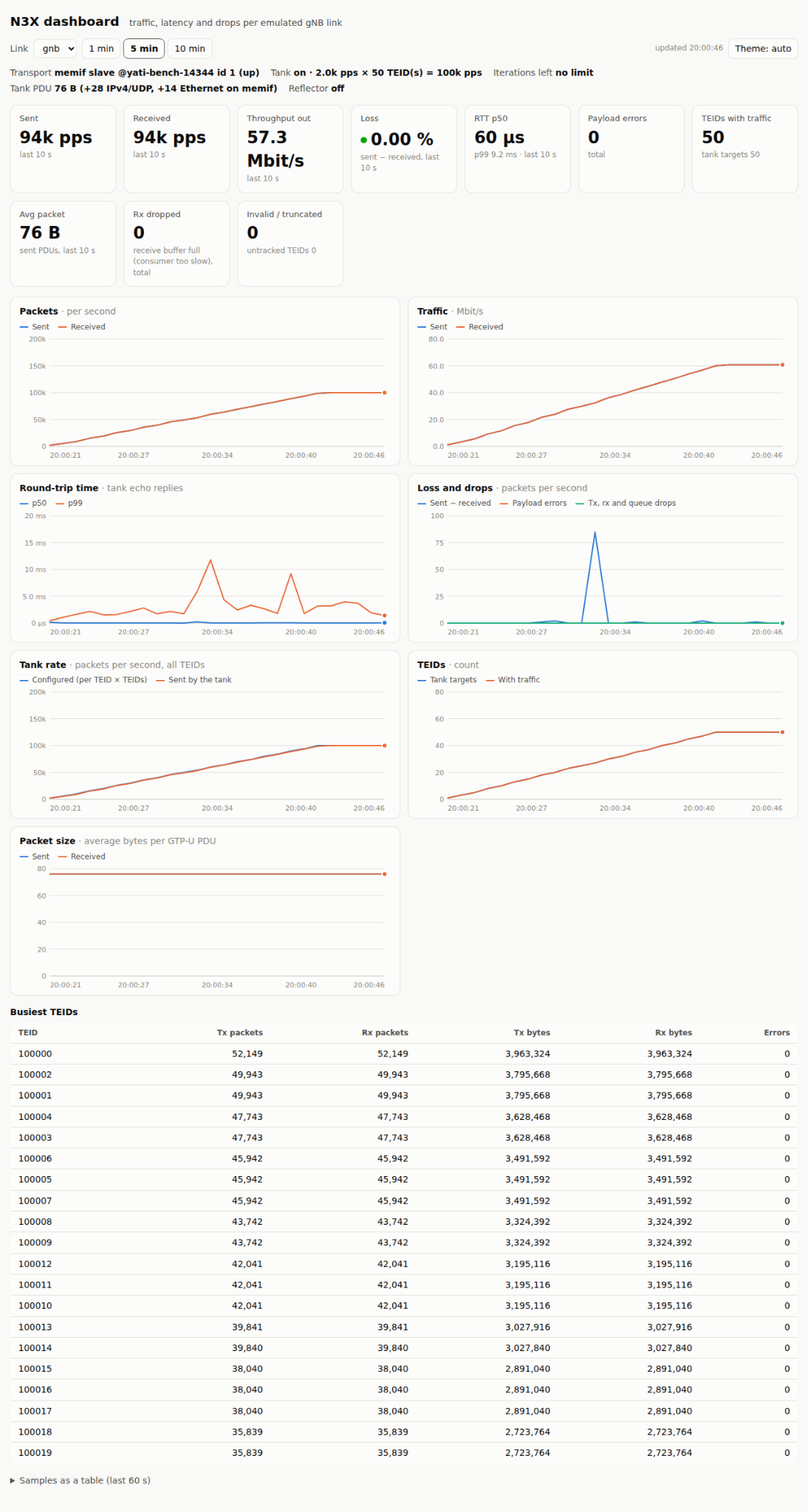Click the 85 peak in Loss chart
The width and height of the screenshot is (808, 1512).
595,532
